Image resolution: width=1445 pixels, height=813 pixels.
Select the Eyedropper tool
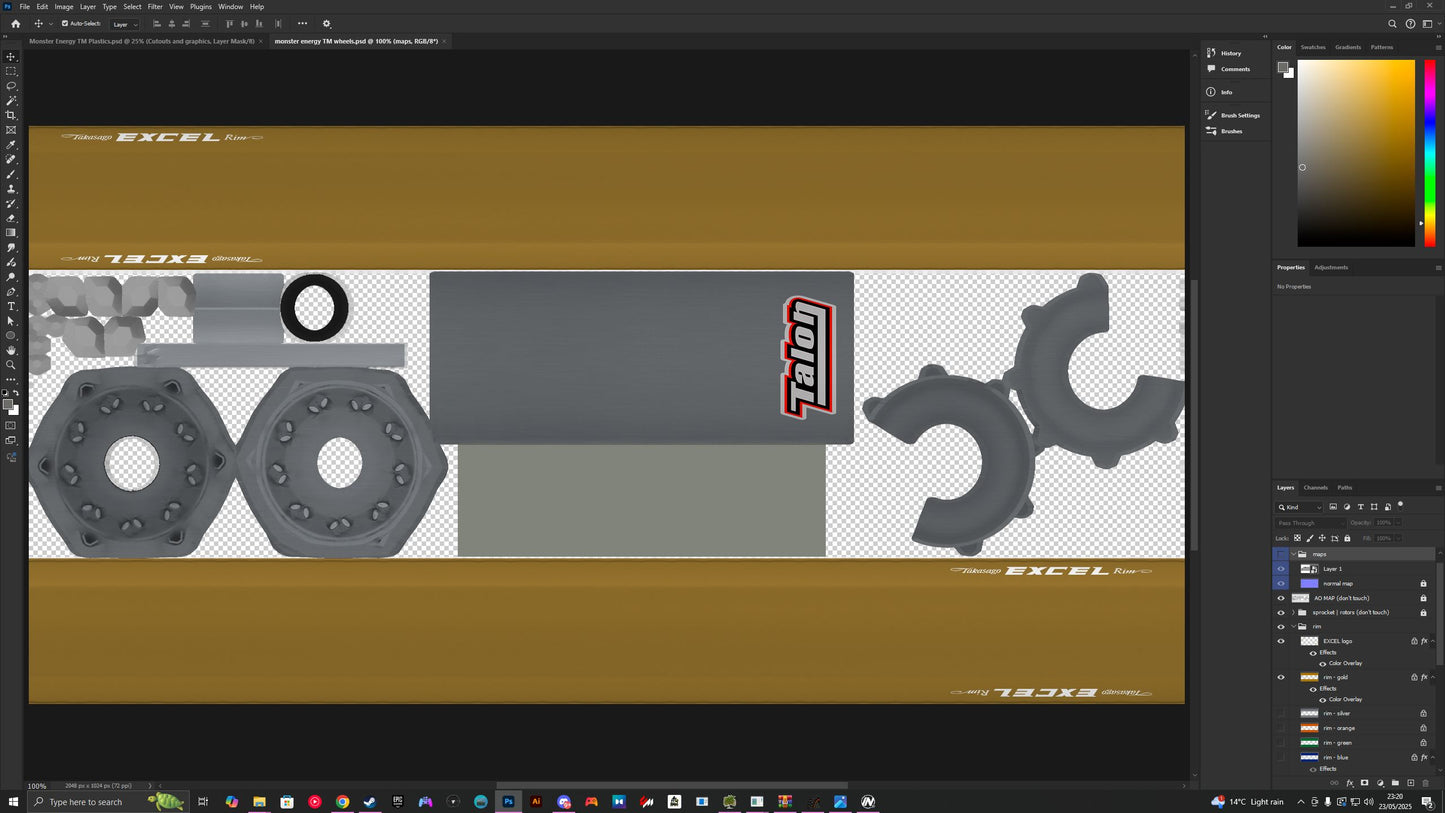pyautogui.click(x=11, y=144)
